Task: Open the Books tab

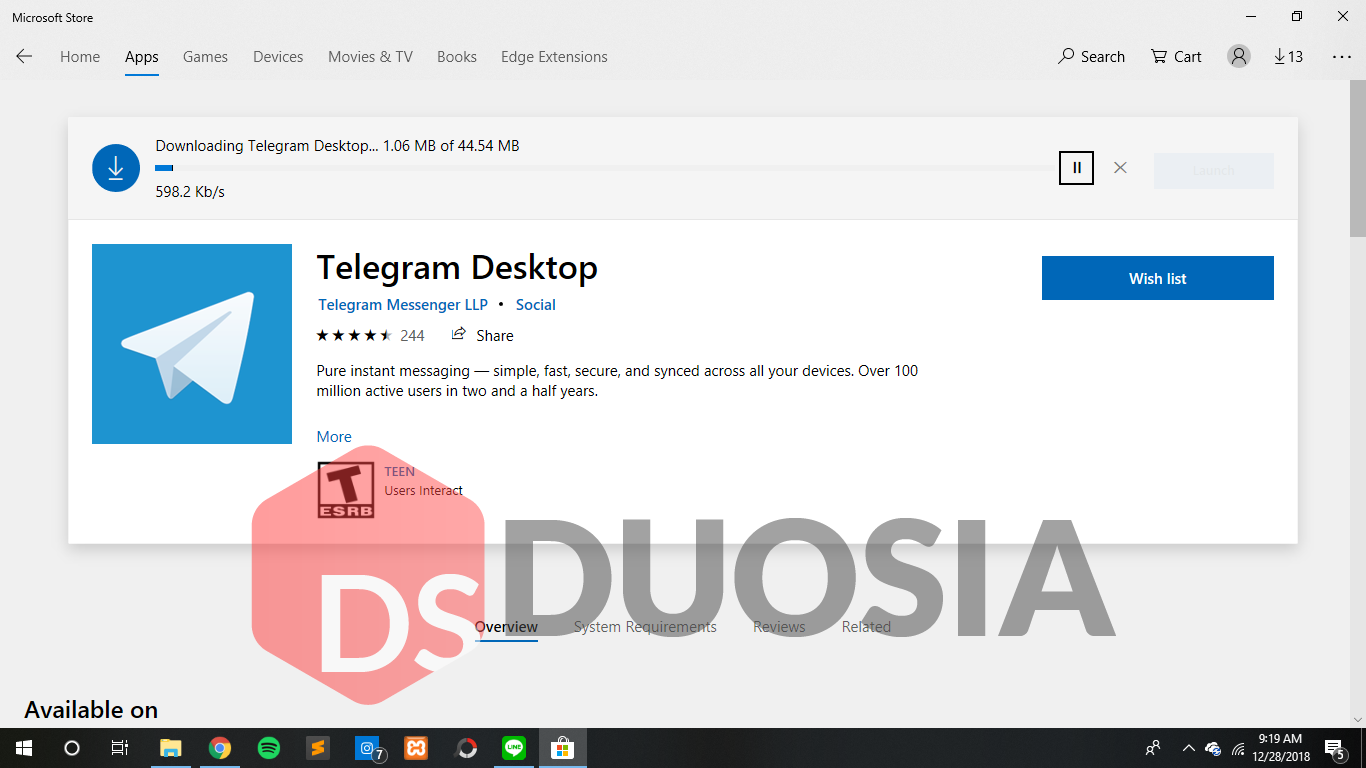Action: [457, 57]
